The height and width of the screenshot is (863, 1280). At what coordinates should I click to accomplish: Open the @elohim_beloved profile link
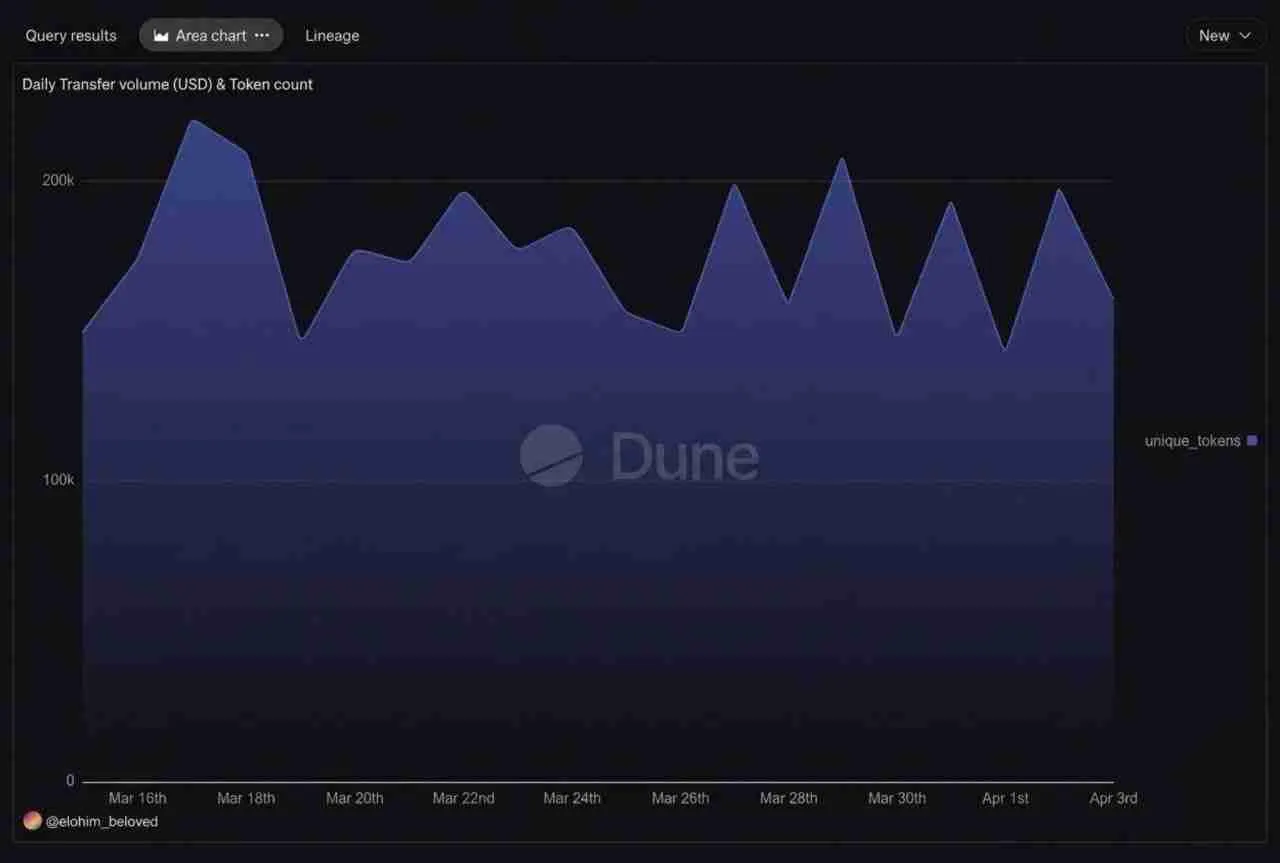pos(102,821)
